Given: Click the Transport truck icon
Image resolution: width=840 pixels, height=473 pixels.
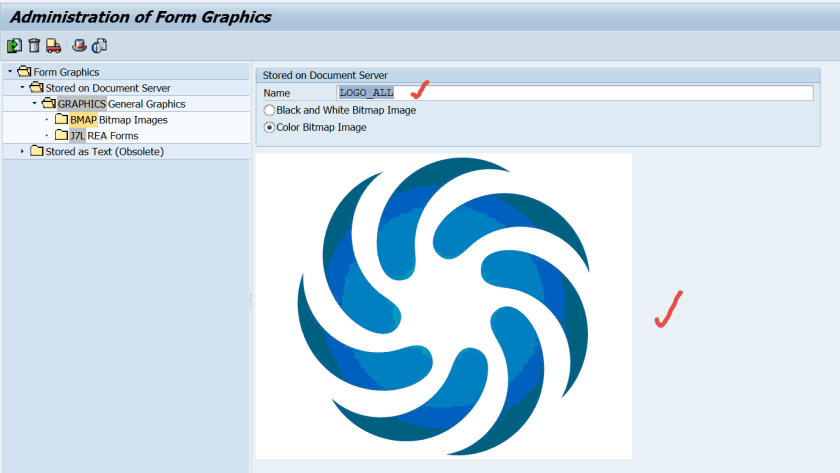Looking at the screenshot, I should pyautogui.click(x=54, y=46).
